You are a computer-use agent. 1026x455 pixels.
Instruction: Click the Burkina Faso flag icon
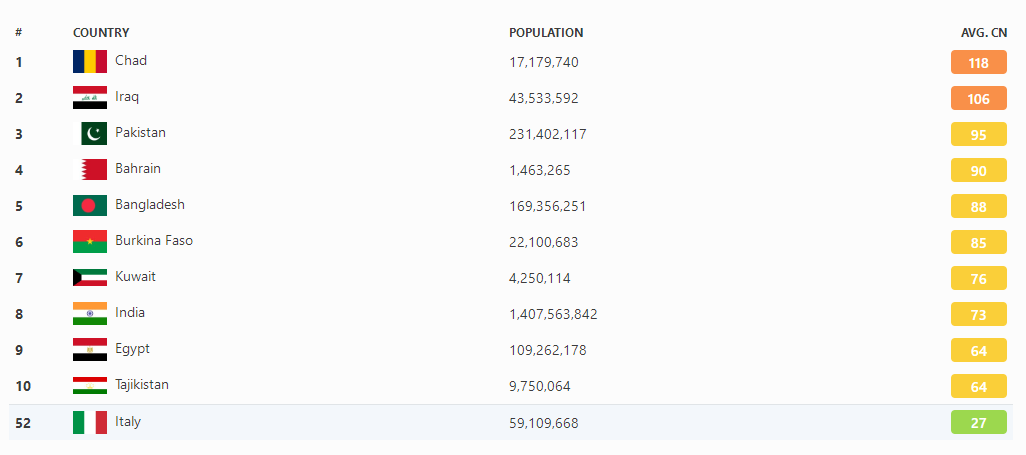[90, 242]
